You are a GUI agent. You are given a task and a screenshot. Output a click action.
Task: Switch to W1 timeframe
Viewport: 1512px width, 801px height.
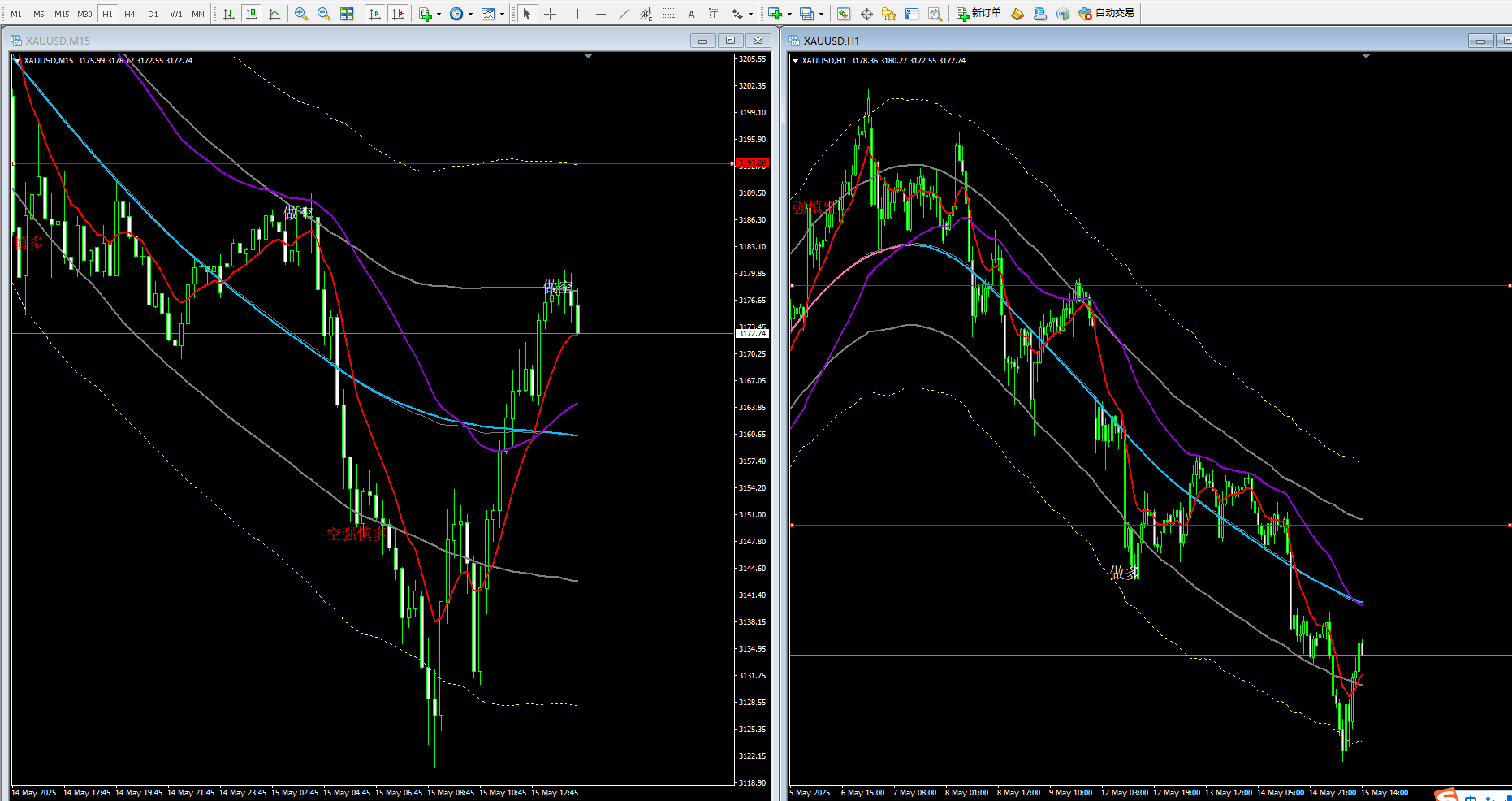(x=176, y=14)
